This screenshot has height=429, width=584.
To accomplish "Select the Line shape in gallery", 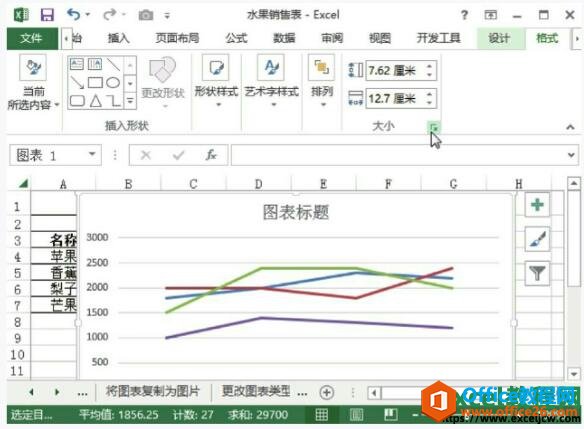I will click(113, 64).
